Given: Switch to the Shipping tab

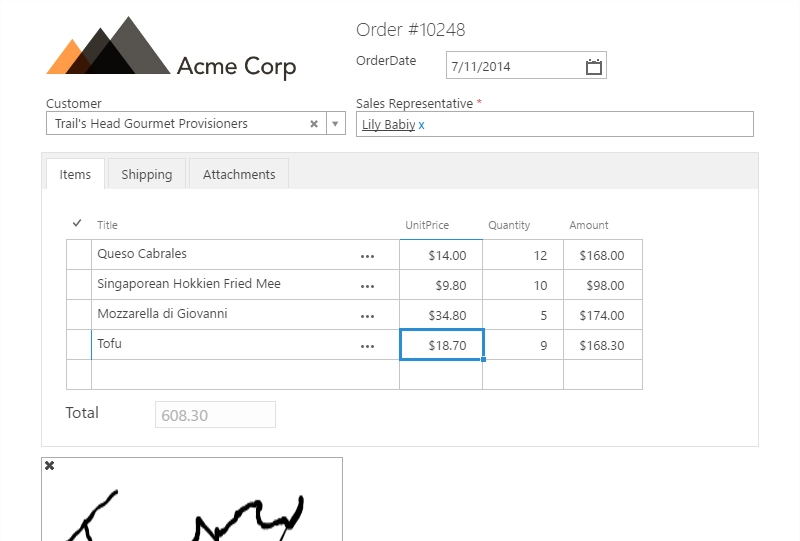Looking at the screenshot, I should coord(147,174).
